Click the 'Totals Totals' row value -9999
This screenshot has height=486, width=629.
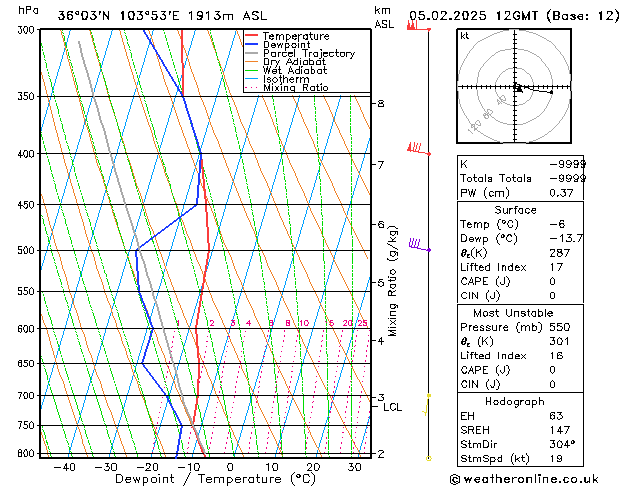coord(568,178)
